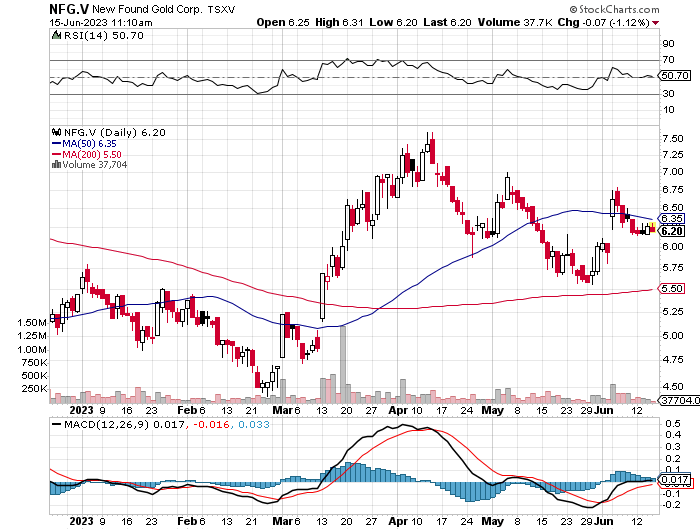Click the RSI(14) 50.70 legend text
700x530 pixels.
pos(104,35)
